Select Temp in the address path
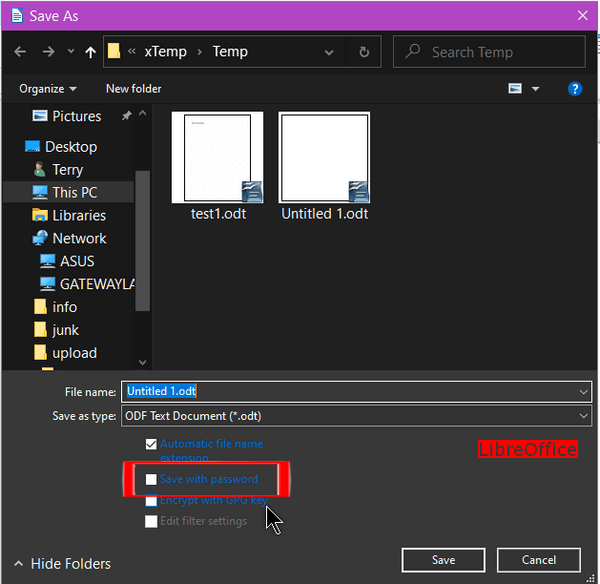 point(230,52)
